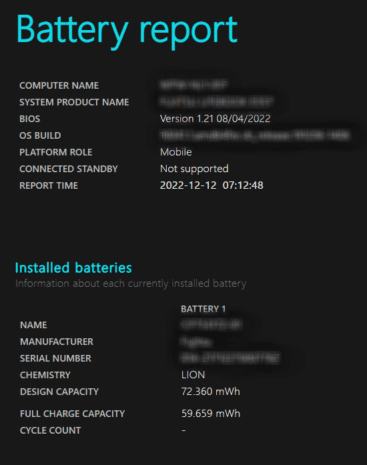Click the CYCLE COUNT label
367x465 pixels.
[50, 431]
